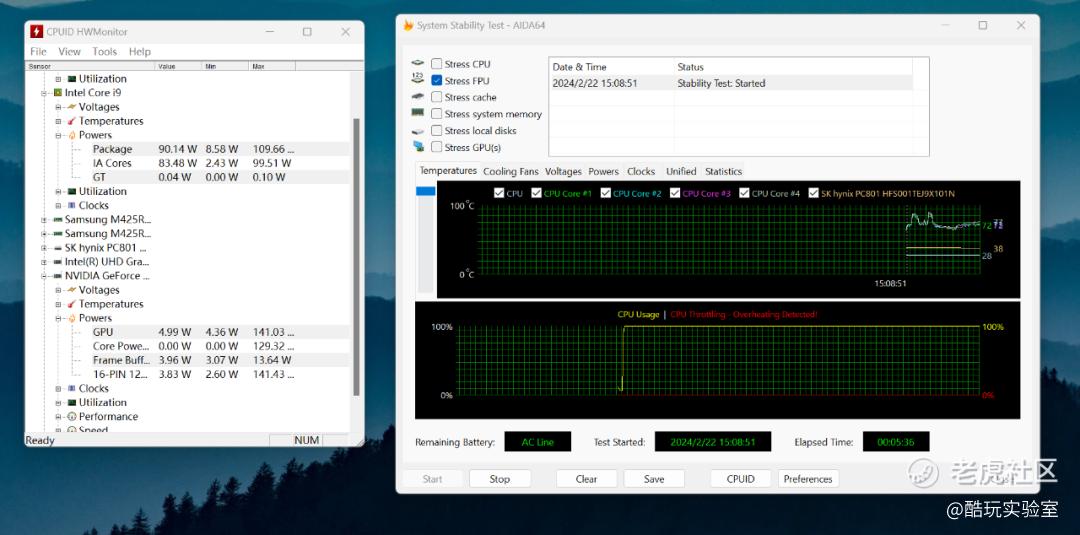Click the Date & Time column header

(x=612, y=67)
